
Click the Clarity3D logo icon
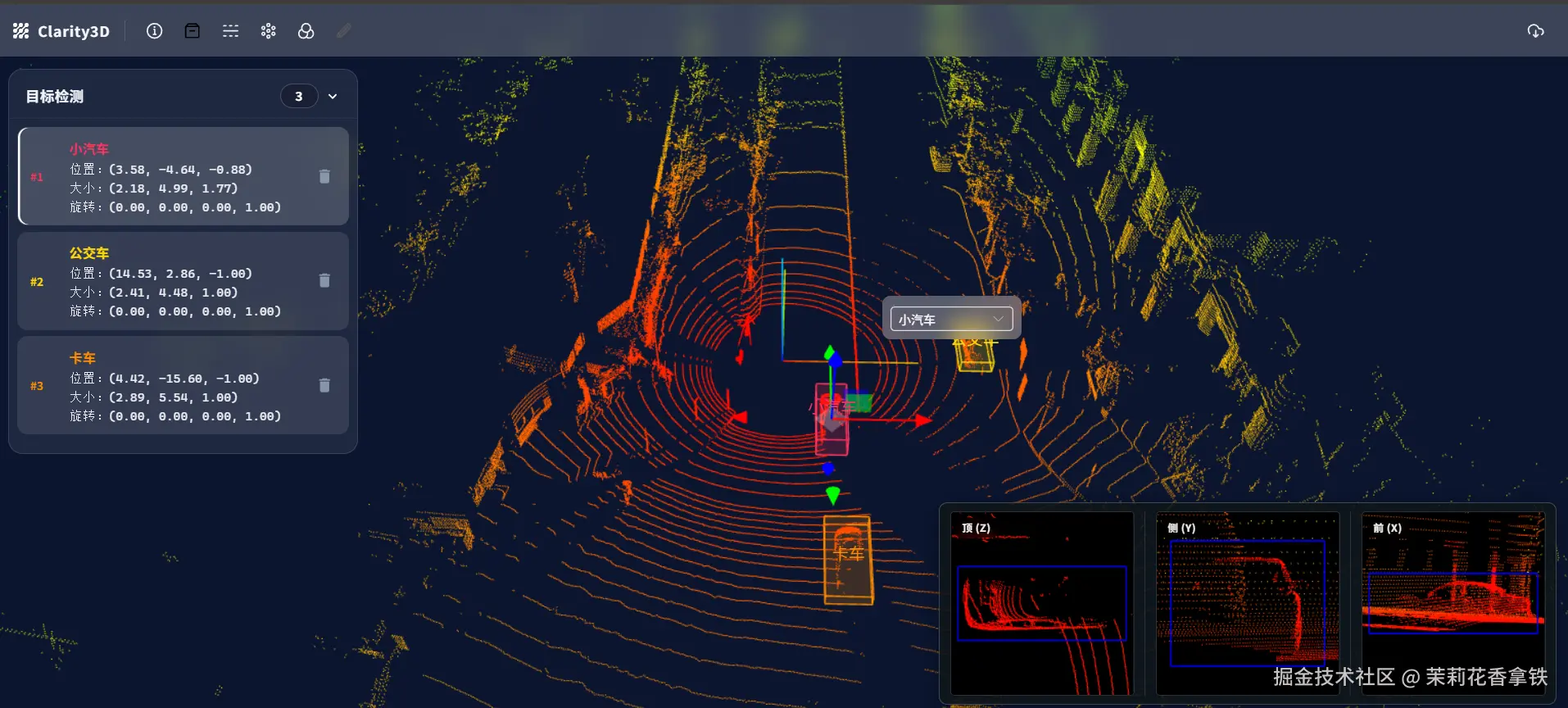[x=20, y=31]
